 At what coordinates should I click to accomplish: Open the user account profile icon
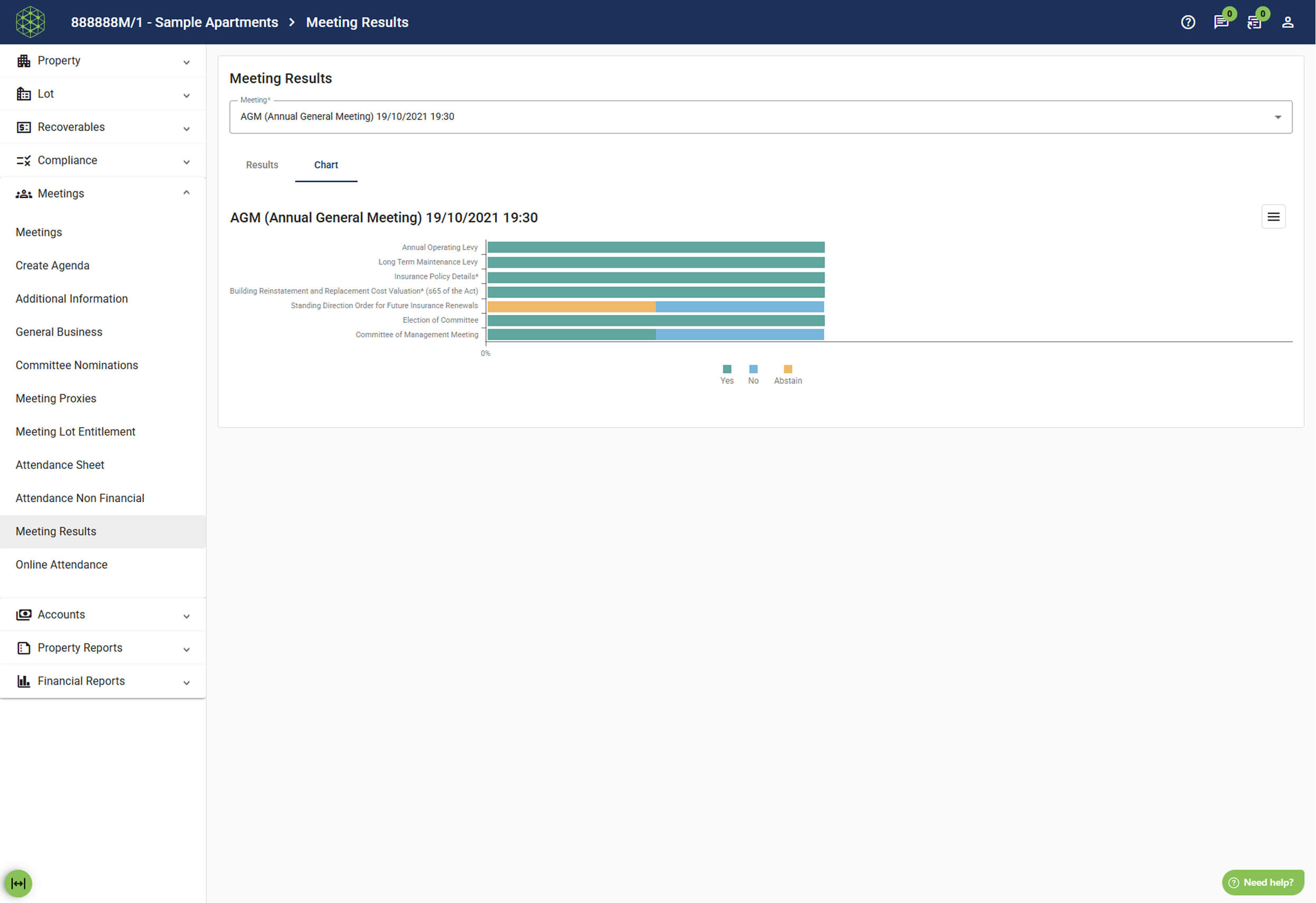pyautogui.click(x=1287, y=22)
